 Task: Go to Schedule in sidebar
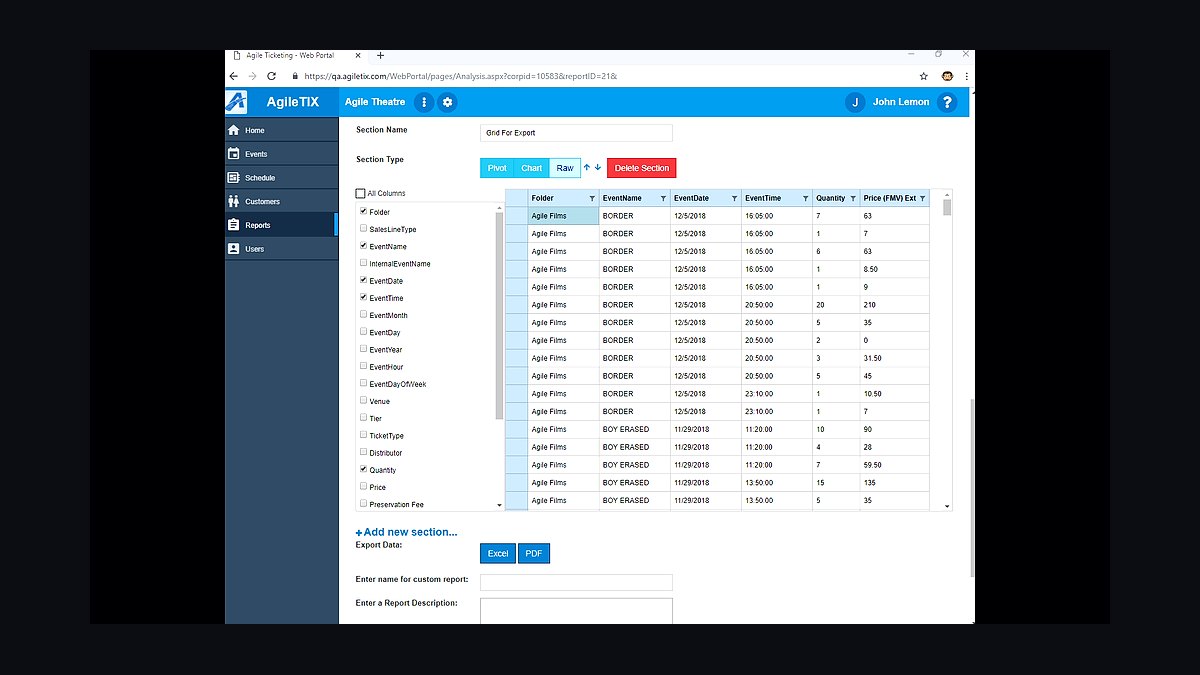(281, 178)
